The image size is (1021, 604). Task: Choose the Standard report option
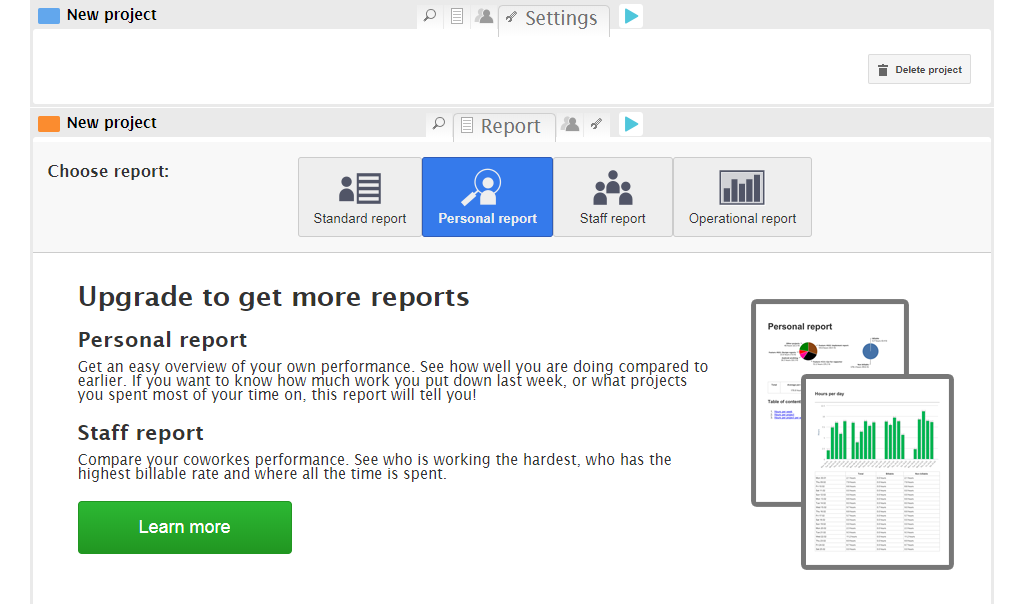[x=360, y=197]
